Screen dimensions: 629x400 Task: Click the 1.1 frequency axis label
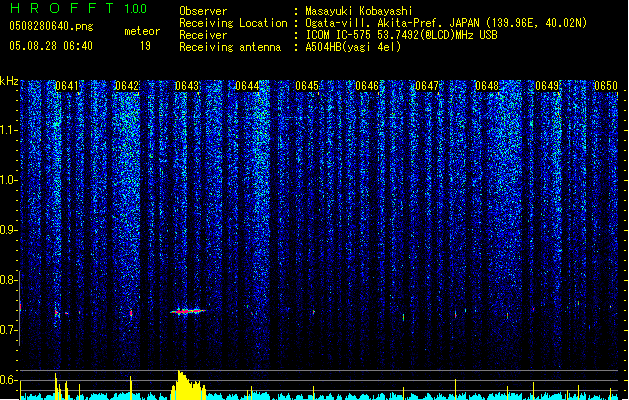(9, 130)
